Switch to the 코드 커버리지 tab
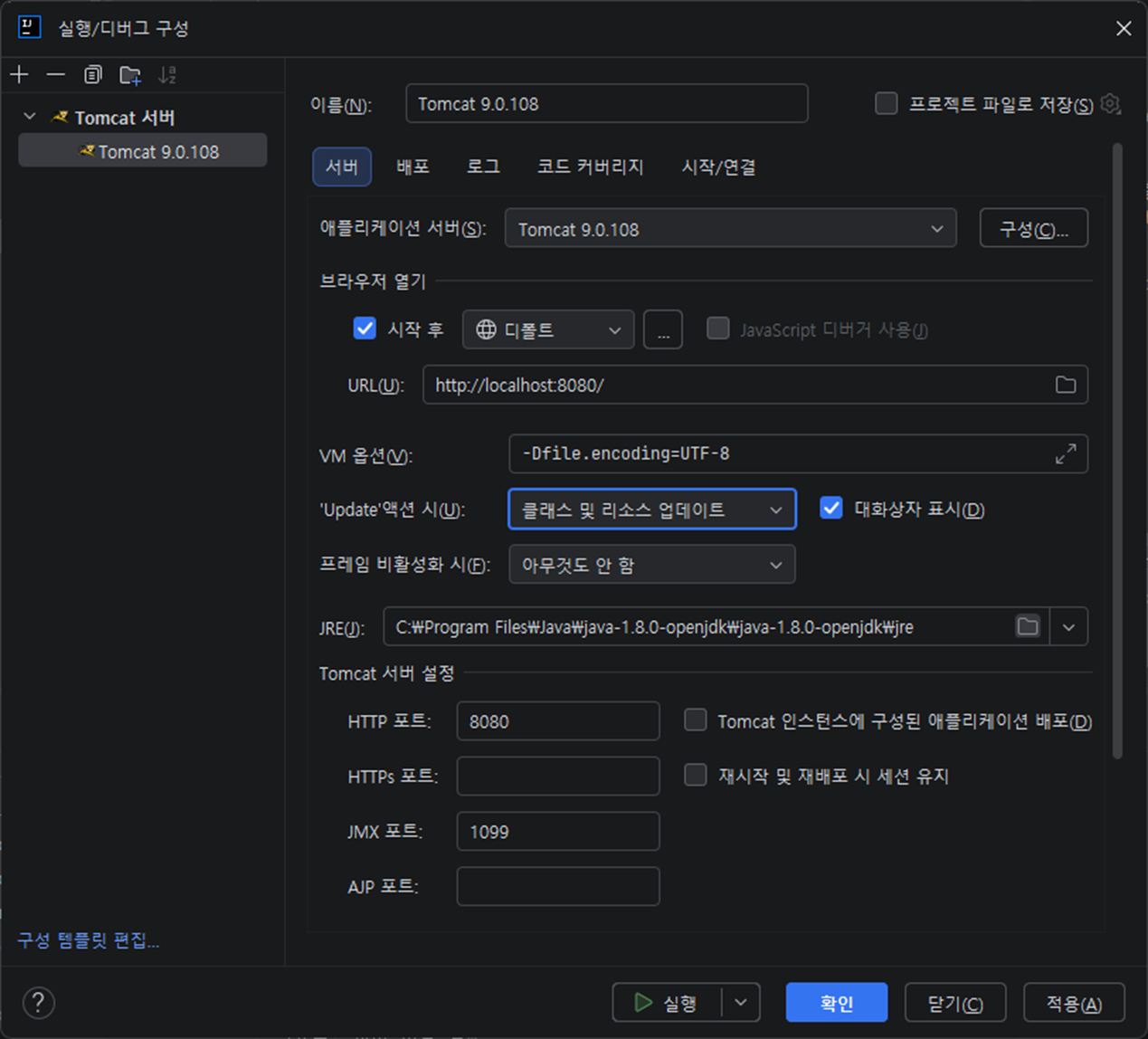Image resolution: width=1148 pixels, height=1039 pixels. point(590,167)
